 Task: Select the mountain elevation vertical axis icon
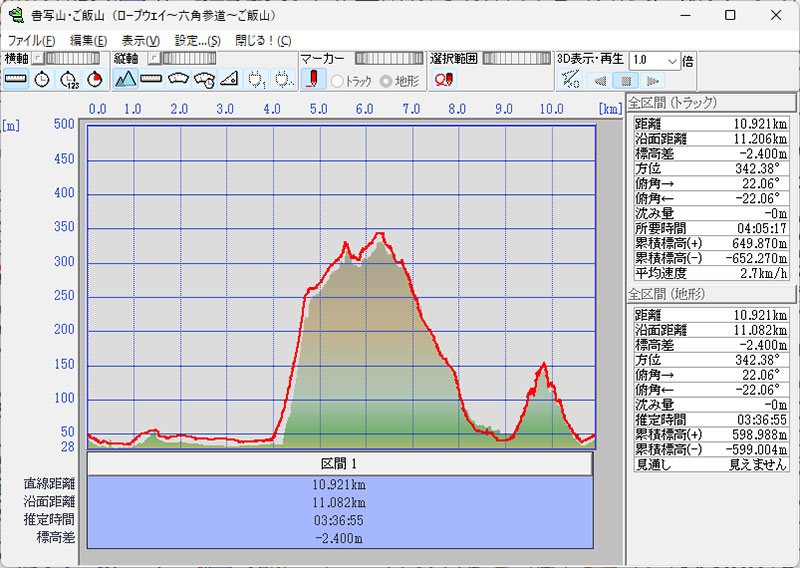coord(125,79)
